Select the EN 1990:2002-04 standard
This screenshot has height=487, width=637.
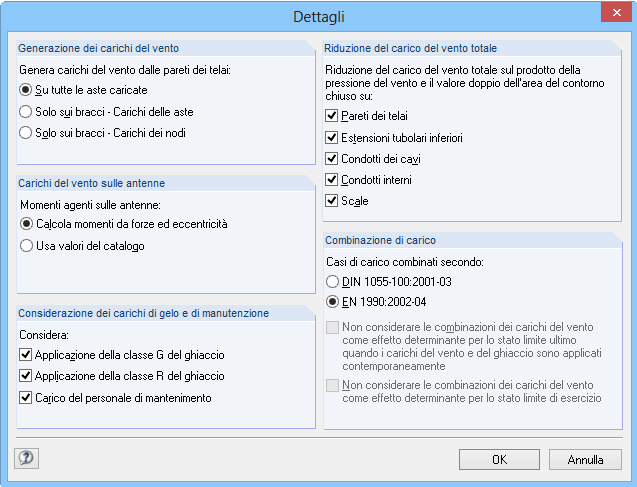coord(333,301)
